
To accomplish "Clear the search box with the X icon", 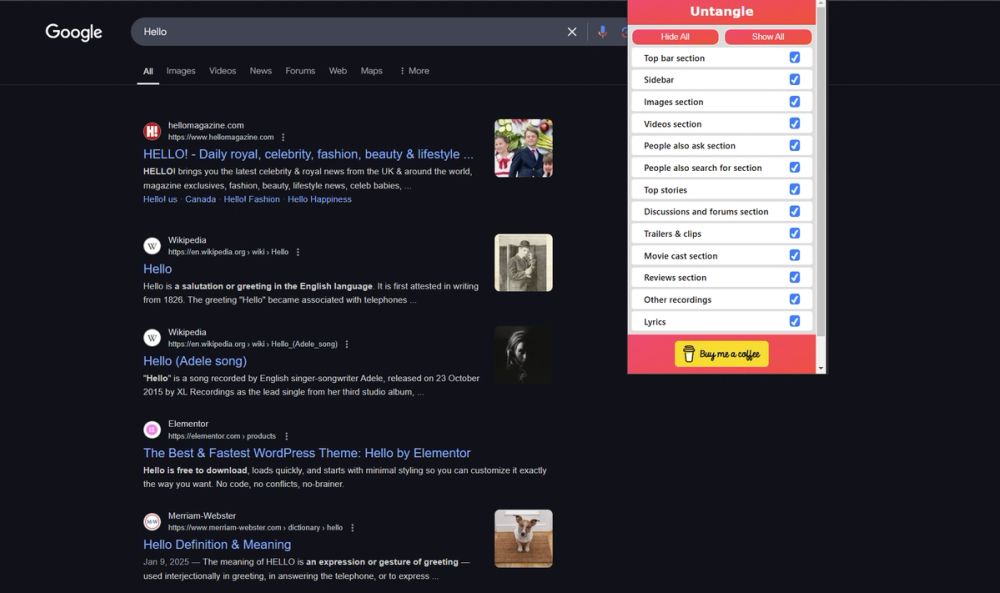I will pos(572,32).
